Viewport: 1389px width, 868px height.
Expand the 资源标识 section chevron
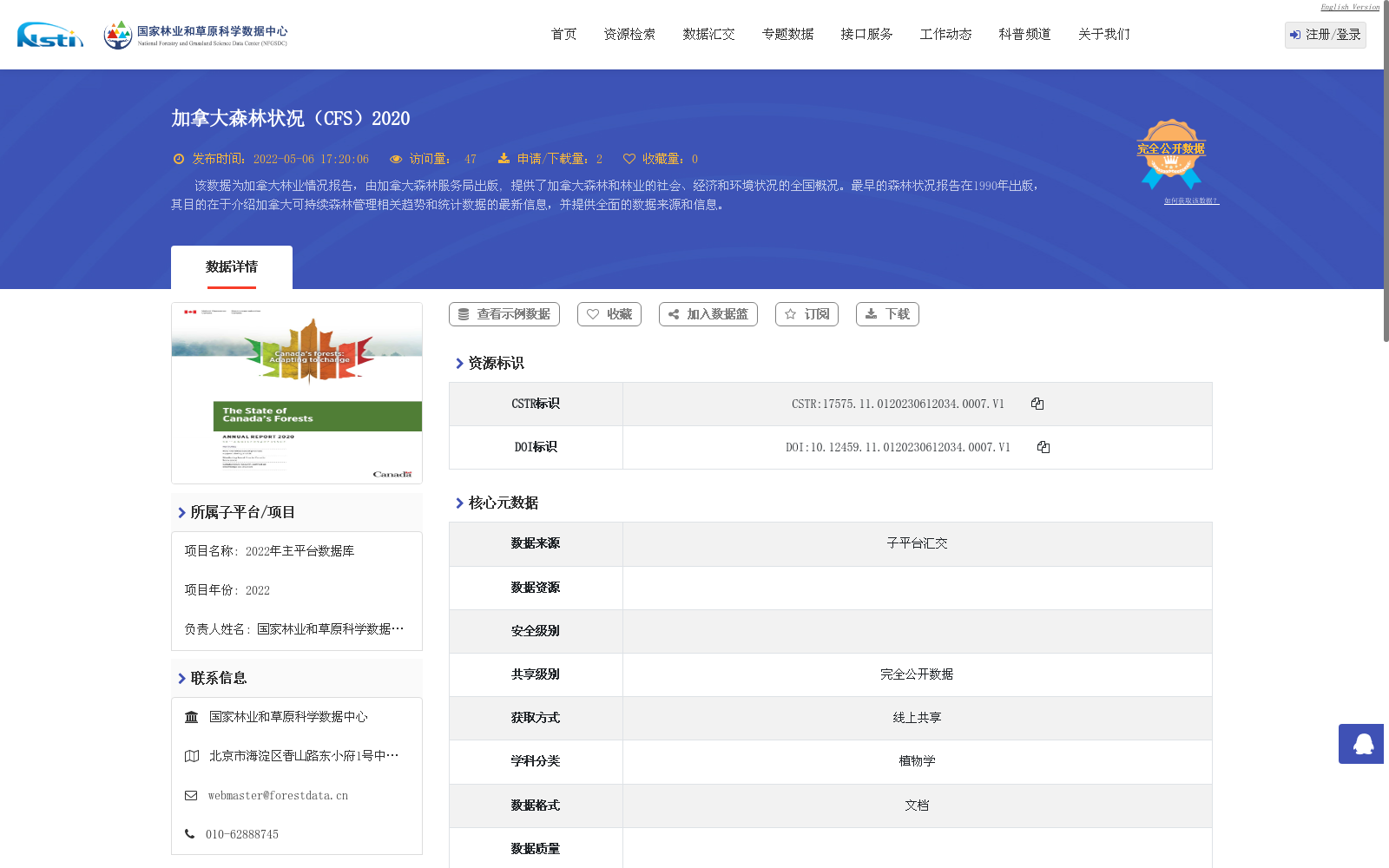click(460, 364)
